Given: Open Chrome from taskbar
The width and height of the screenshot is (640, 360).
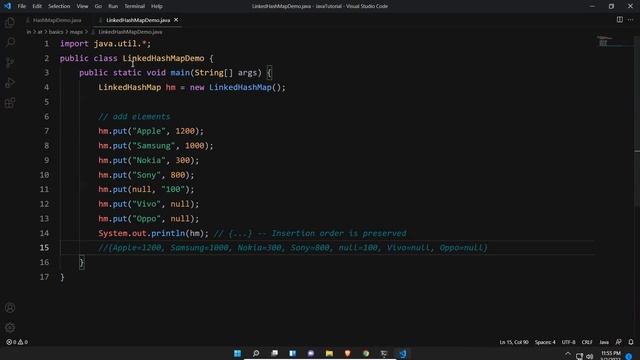Looking at the screenshot, I should 366,353.
